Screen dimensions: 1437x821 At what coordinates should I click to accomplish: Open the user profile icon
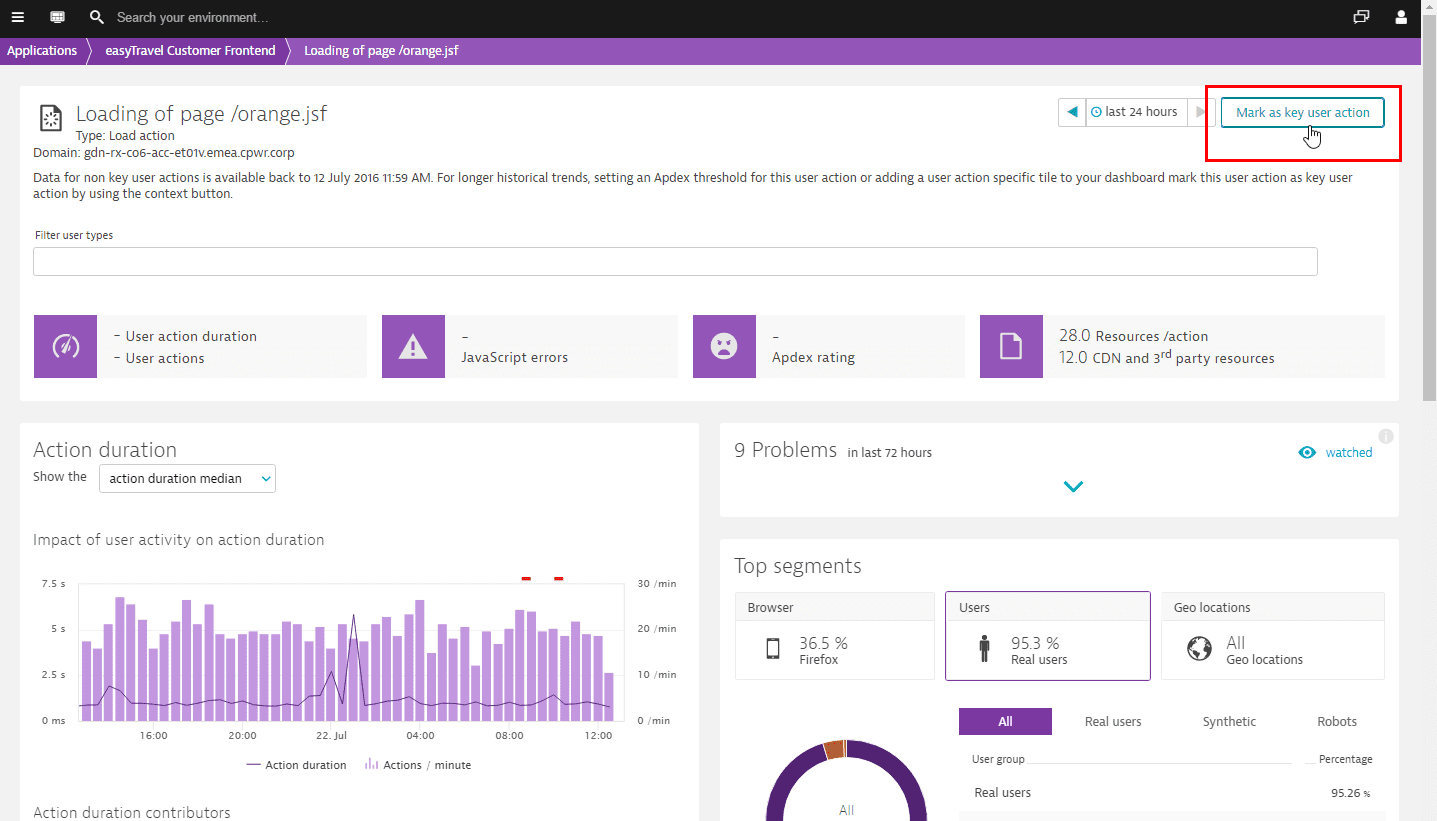(1401, 17)
